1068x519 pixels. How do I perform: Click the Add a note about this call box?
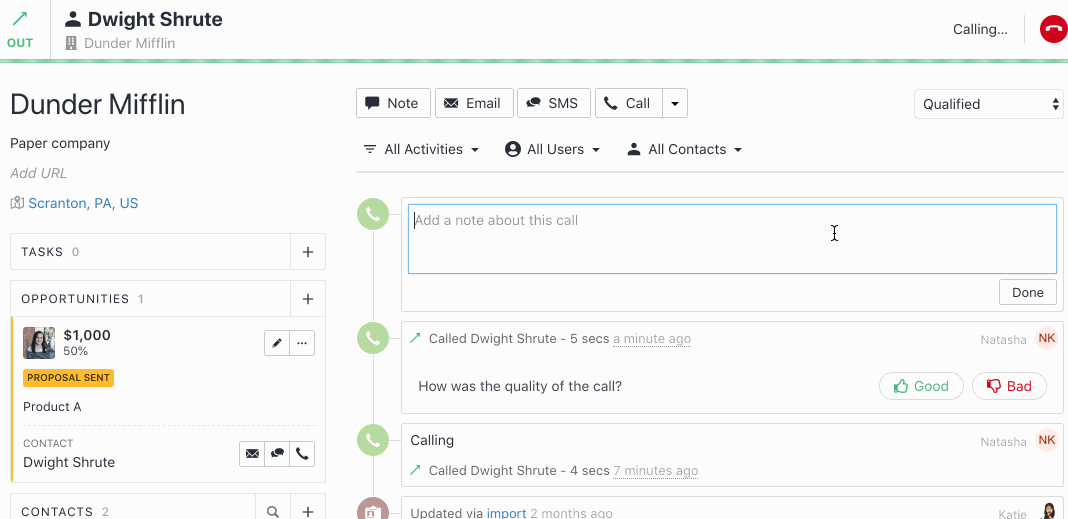click(x=732, y=239)
